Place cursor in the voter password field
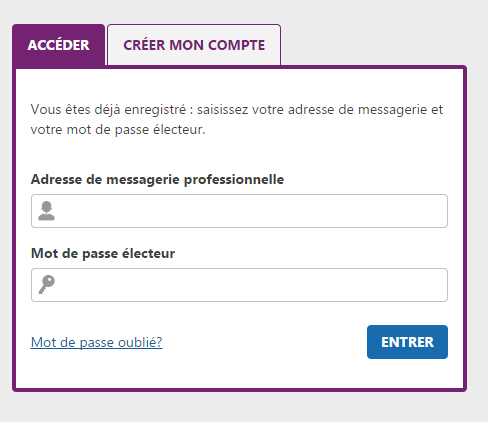 [x=239, y=285]
